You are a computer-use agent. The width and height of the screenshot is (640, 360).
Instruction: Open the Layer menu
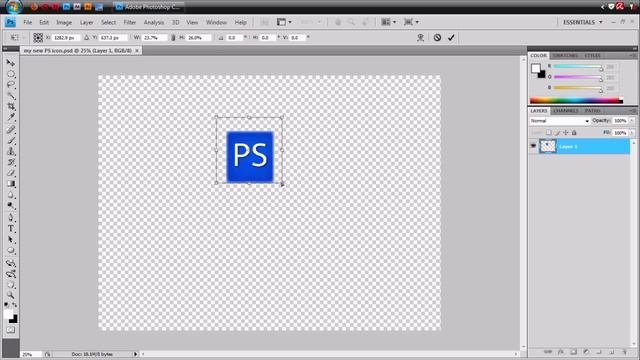click(86, 22)
